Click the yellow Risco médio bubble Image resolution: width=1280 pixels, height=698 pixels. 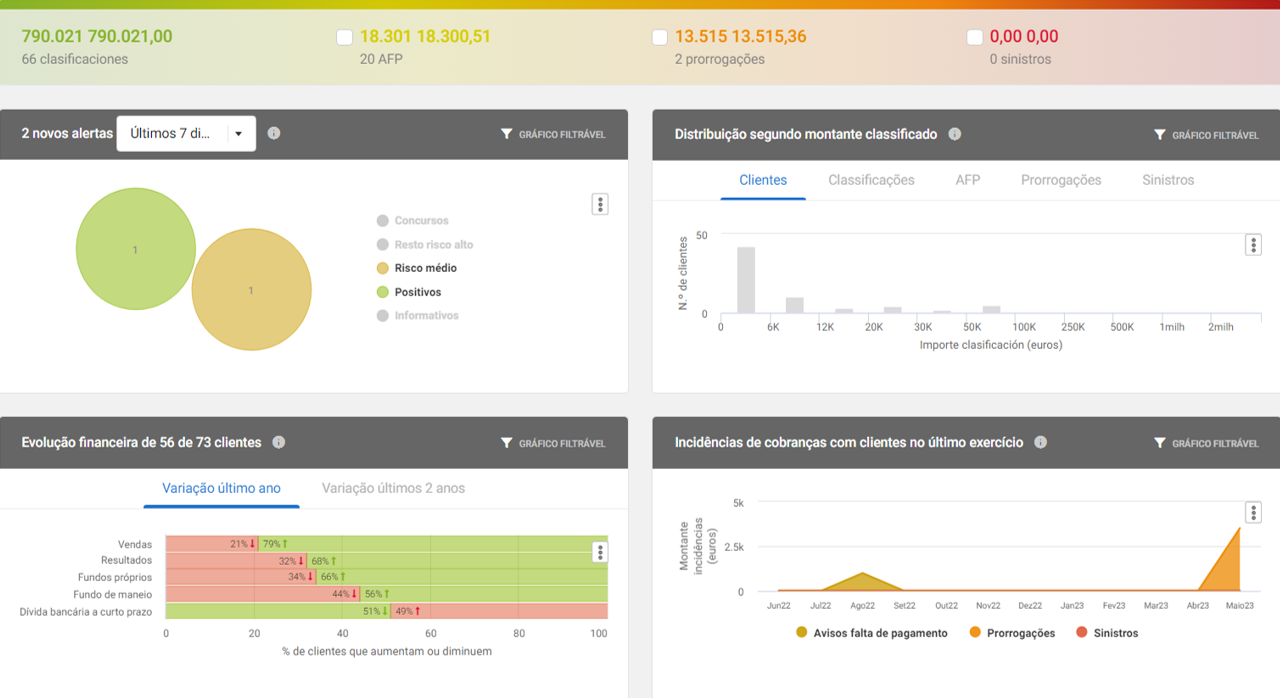251,290
